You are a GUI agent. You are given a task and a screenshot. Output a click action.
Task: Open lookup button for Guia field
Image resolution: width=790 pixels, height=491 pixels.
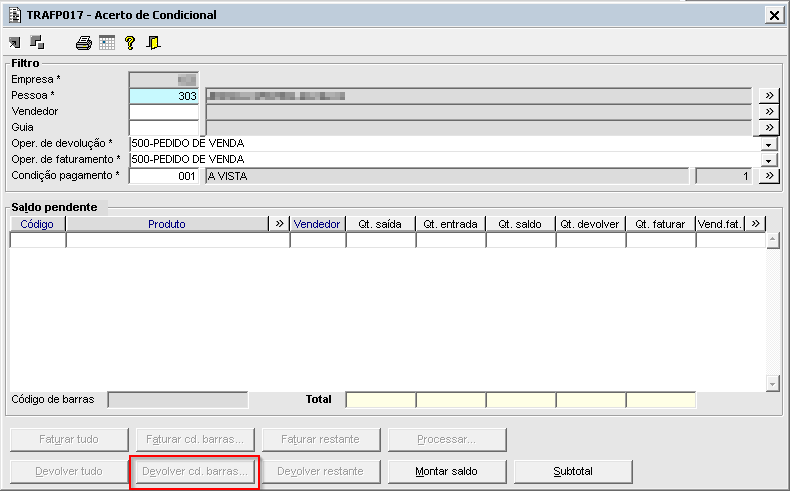click(x=769, y=127)
